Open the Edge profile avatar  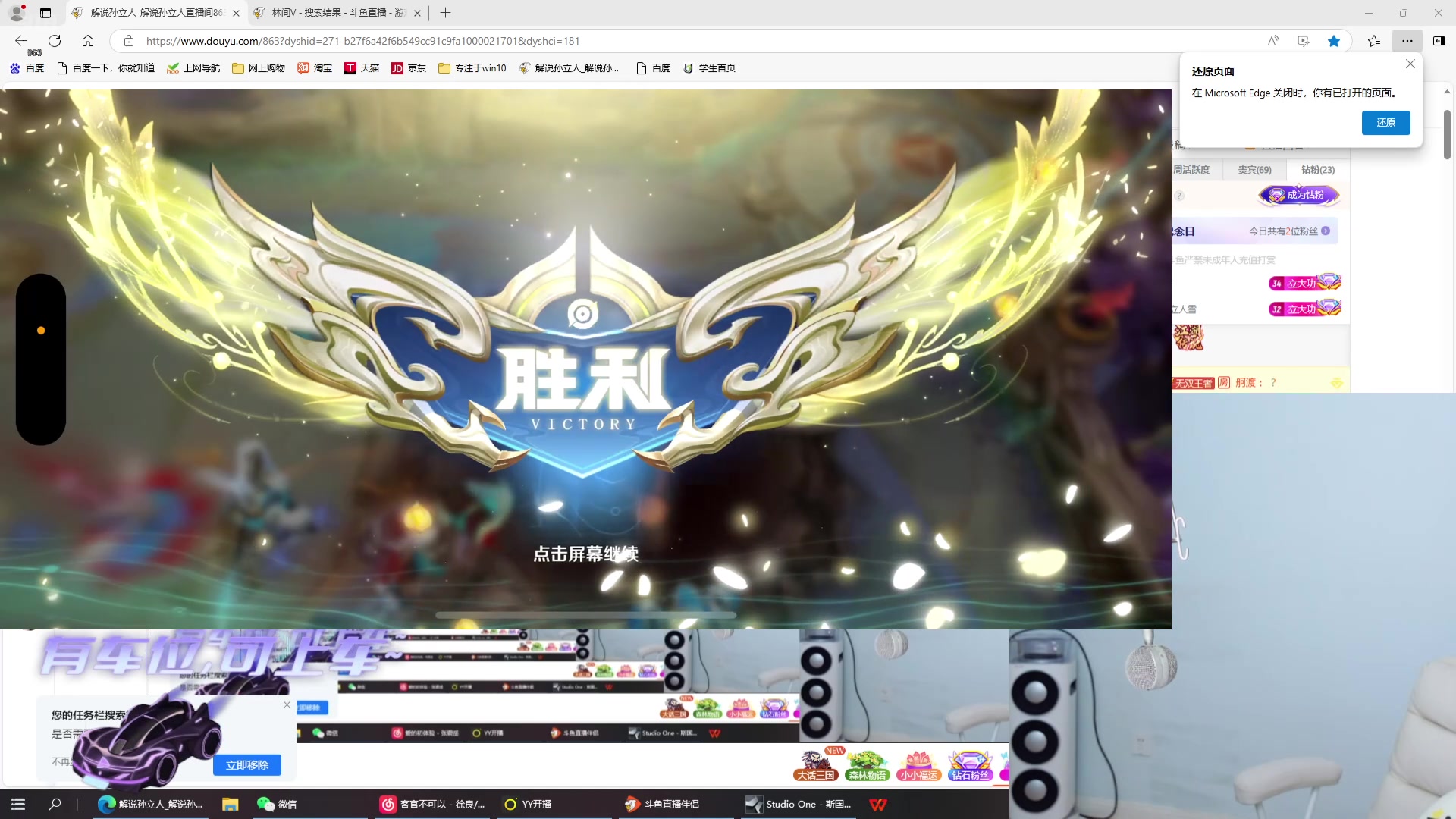point(17,13)
